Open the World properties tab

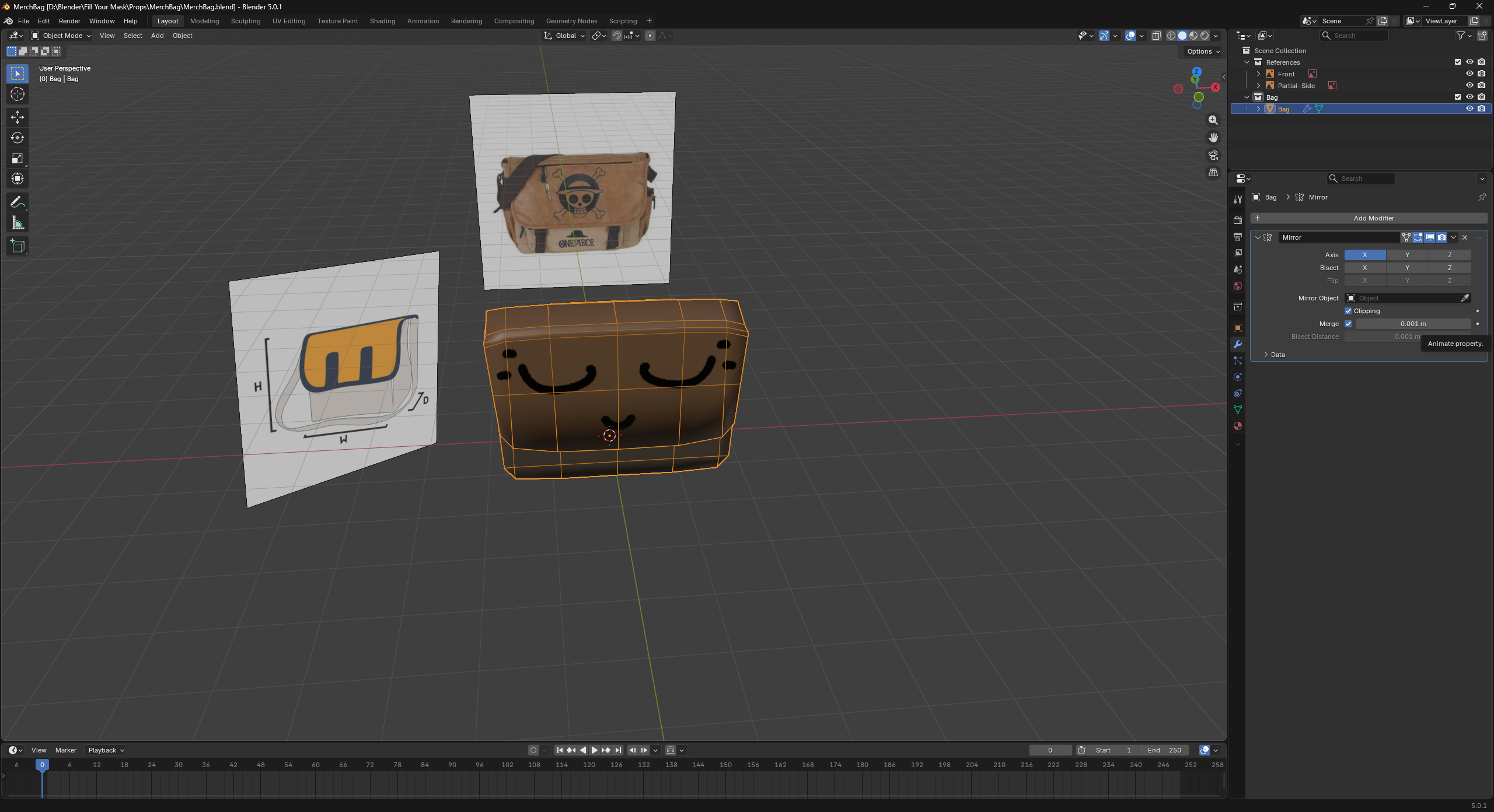1238,285
